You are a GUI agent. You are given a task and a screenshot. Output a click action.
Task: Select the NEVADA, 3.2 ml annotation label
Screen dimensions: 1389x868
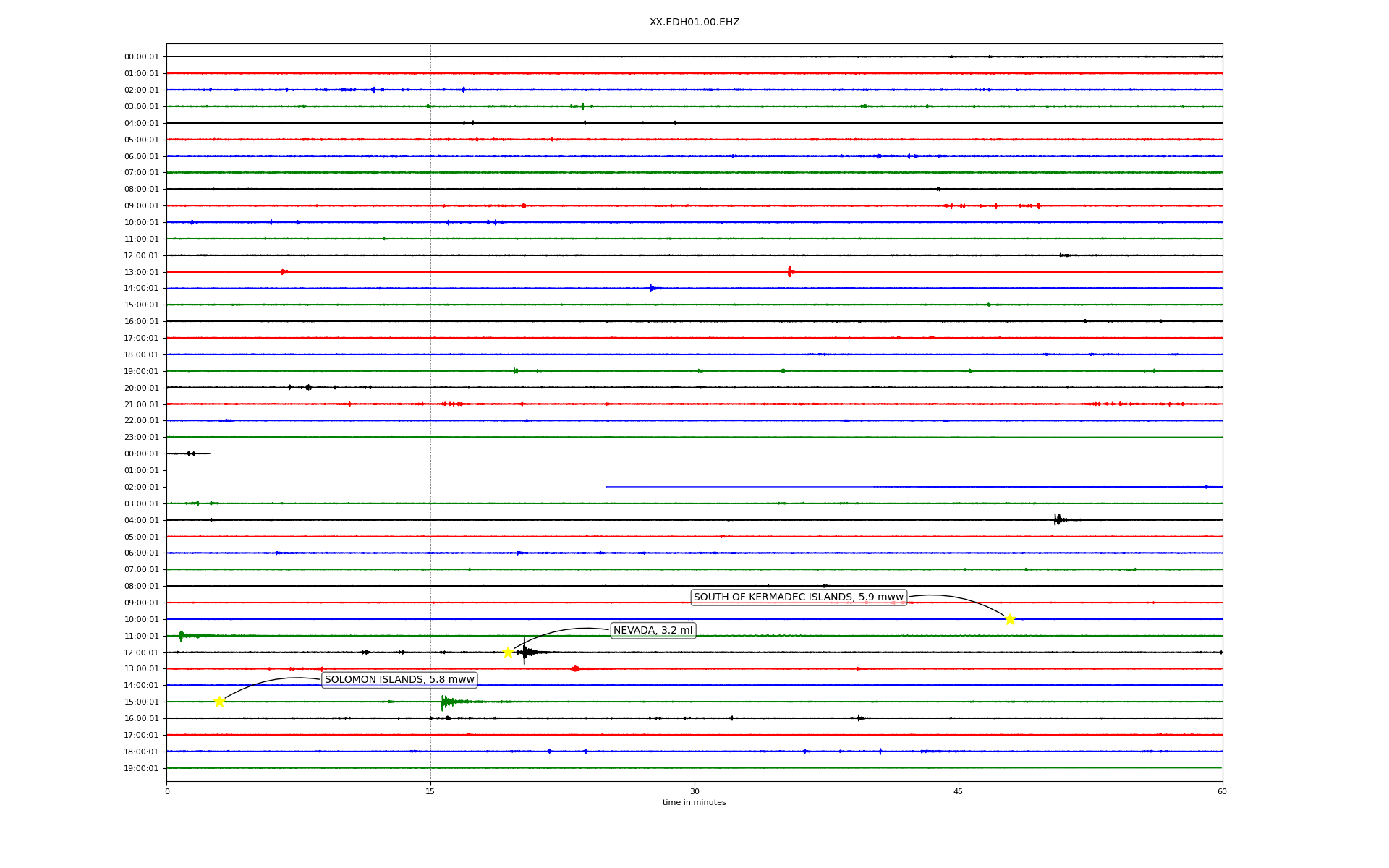click(653, 631)
